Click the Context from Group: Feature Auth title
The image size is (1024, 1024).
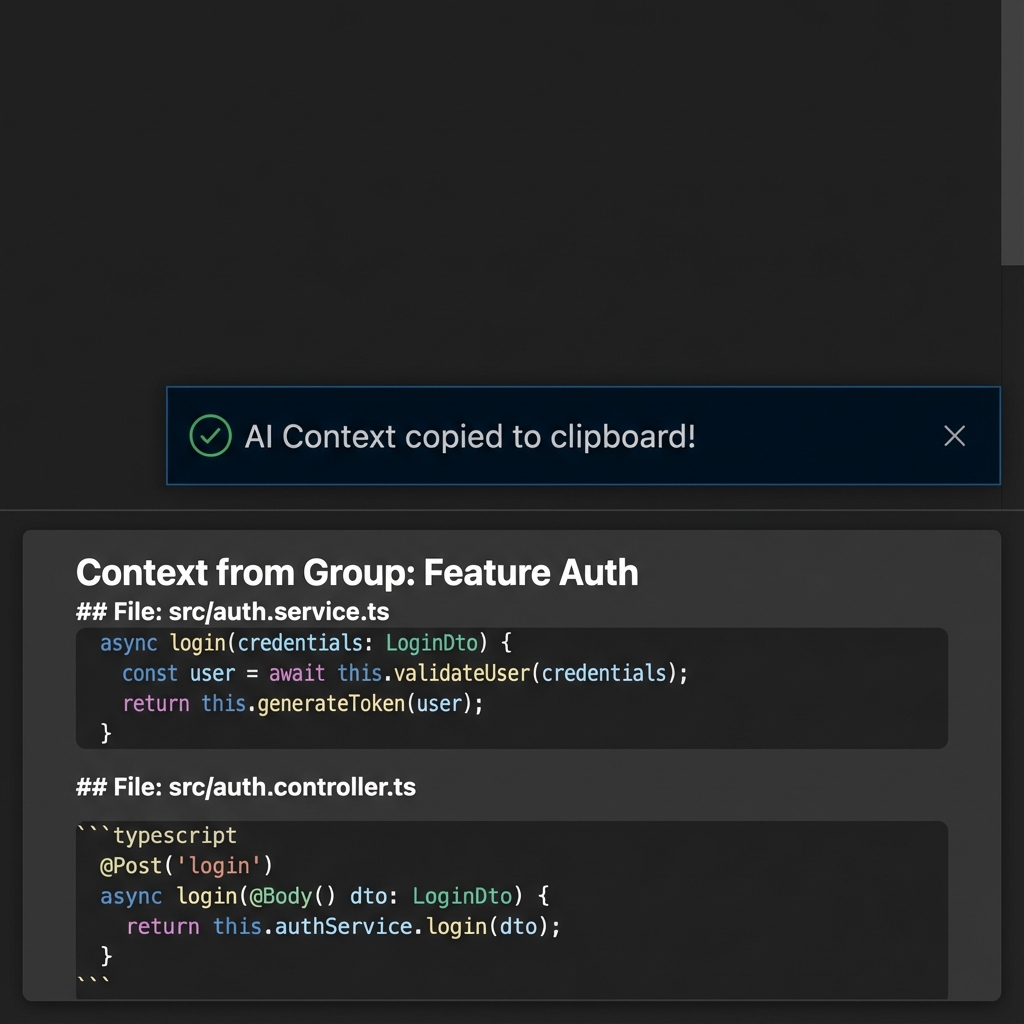(x=358, y=572)
